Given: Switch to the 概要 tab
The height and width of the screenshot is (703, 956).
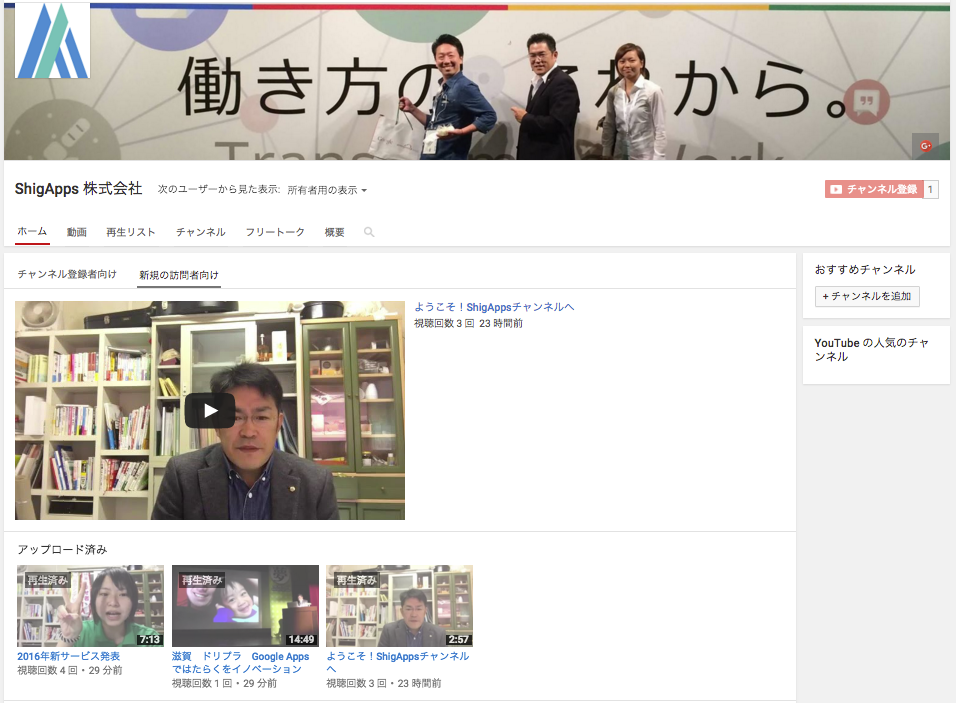Looking at the screenshot, I should [x=335, y=232].
